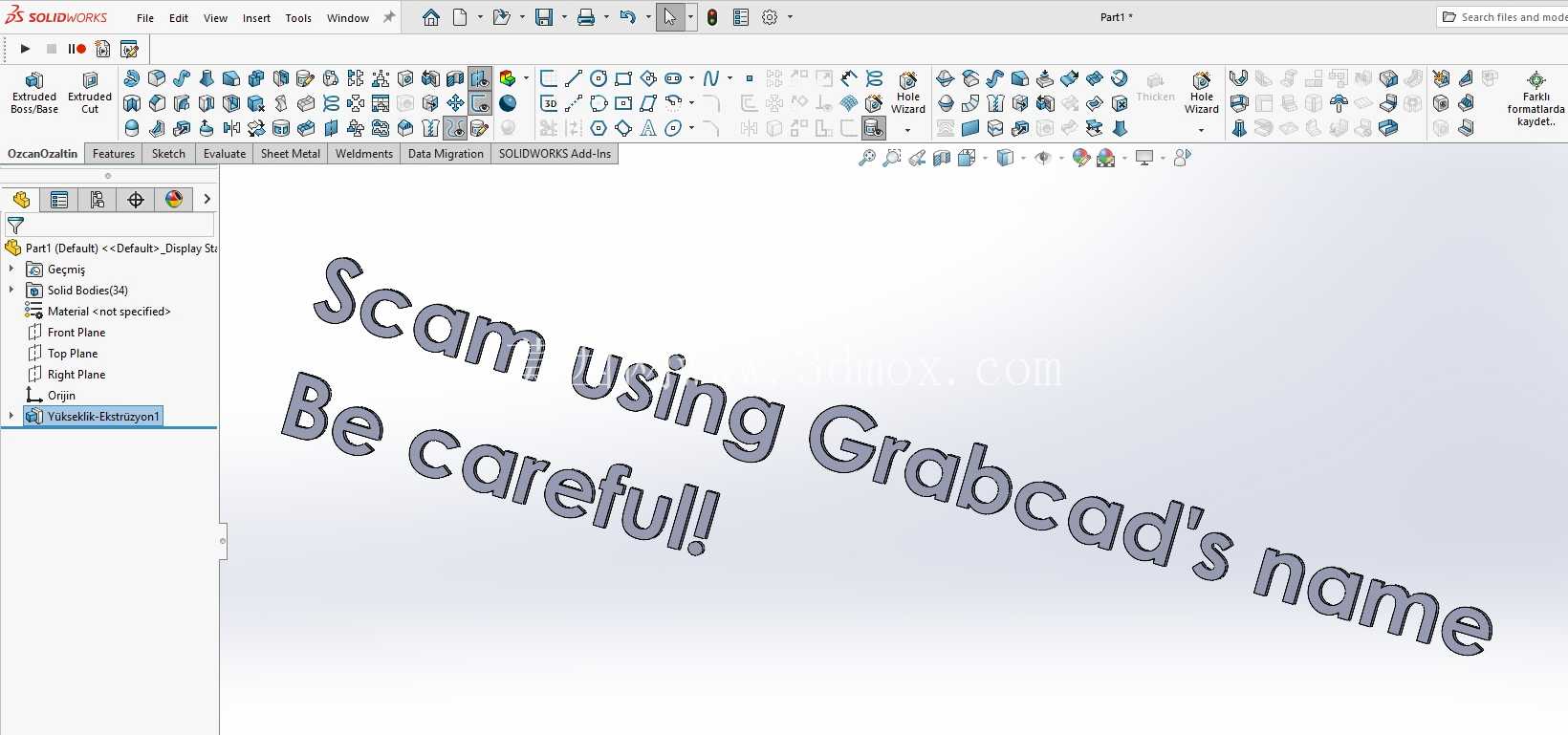Click the Apply Scene icon
This screenshot has width=1568, height=735.
(1106, 158)
